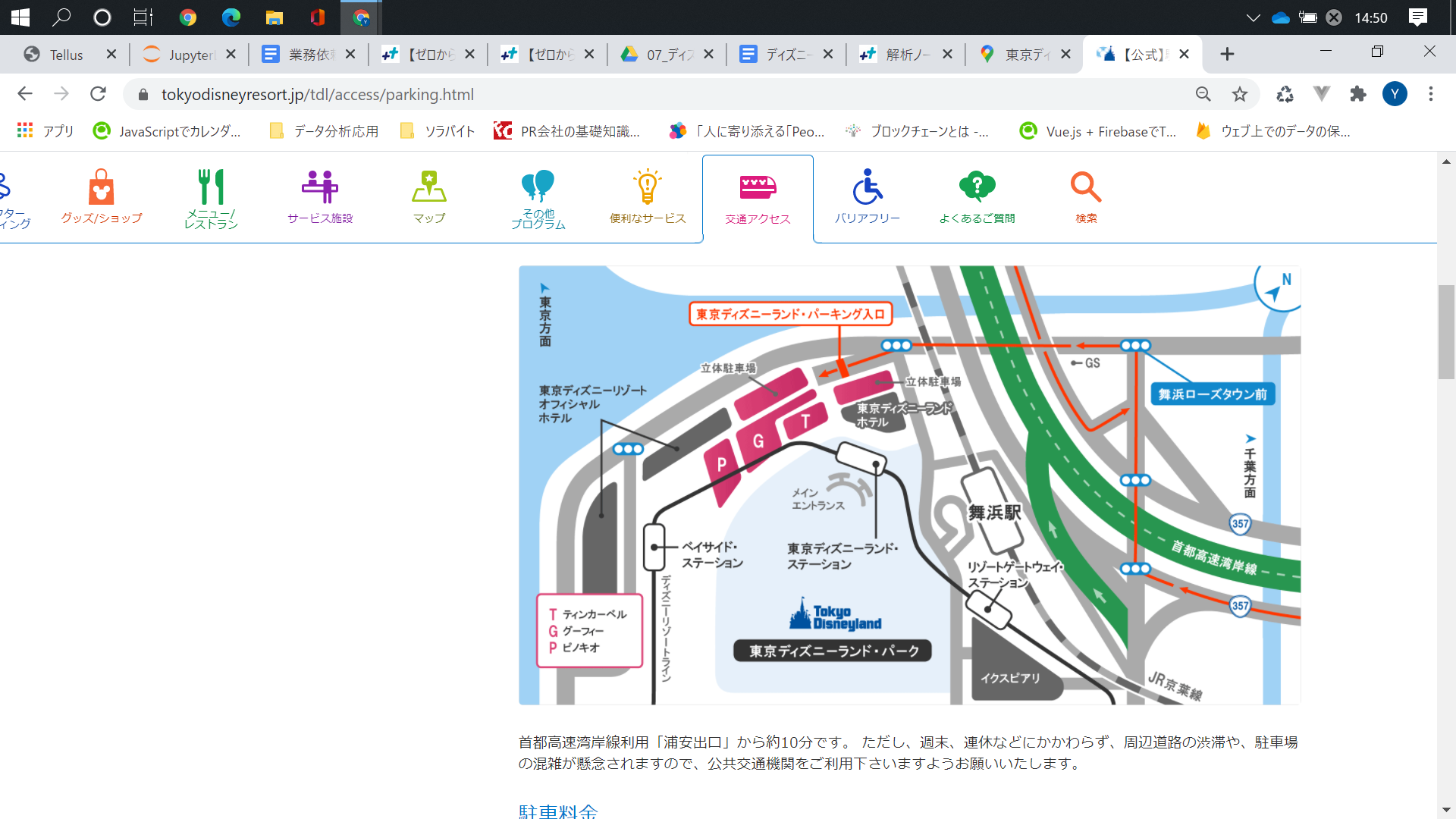Open a new browser tab
The width and height of the screenshot is (1456, 819).
(1228, 54)
